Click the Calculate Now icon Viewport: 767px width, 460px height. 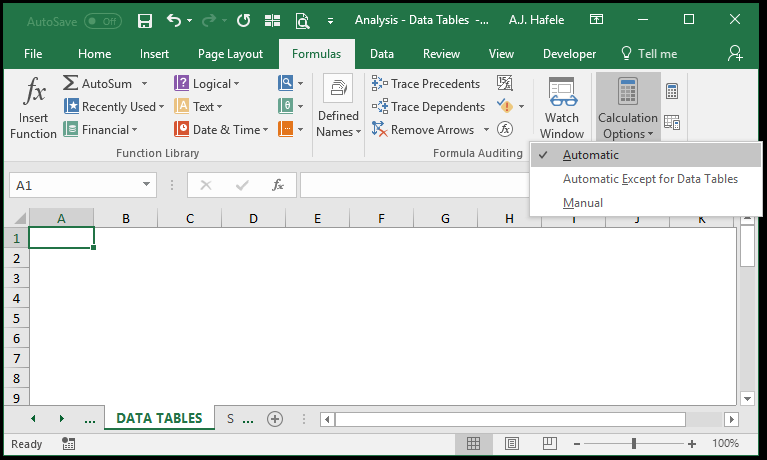tap(672, 91)
